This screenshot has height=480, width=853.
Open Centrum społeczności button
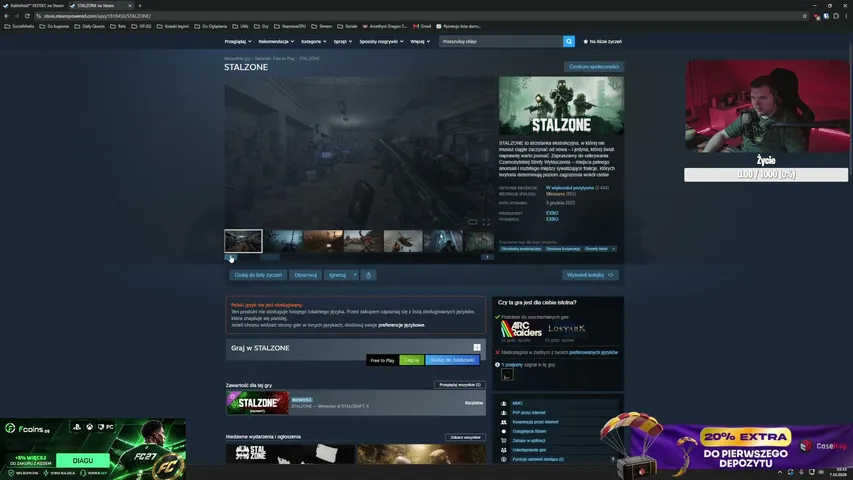click(x=594, y=66)
